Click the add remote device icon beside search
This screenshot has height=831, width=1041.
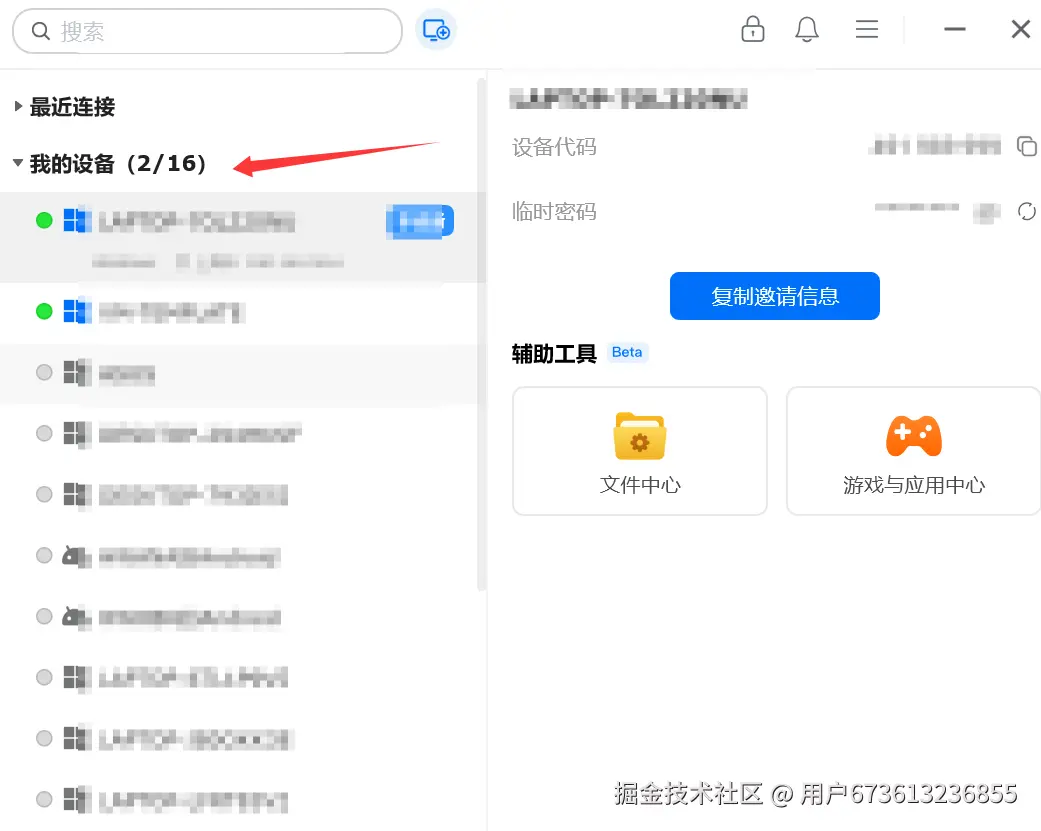click(436, 30)
